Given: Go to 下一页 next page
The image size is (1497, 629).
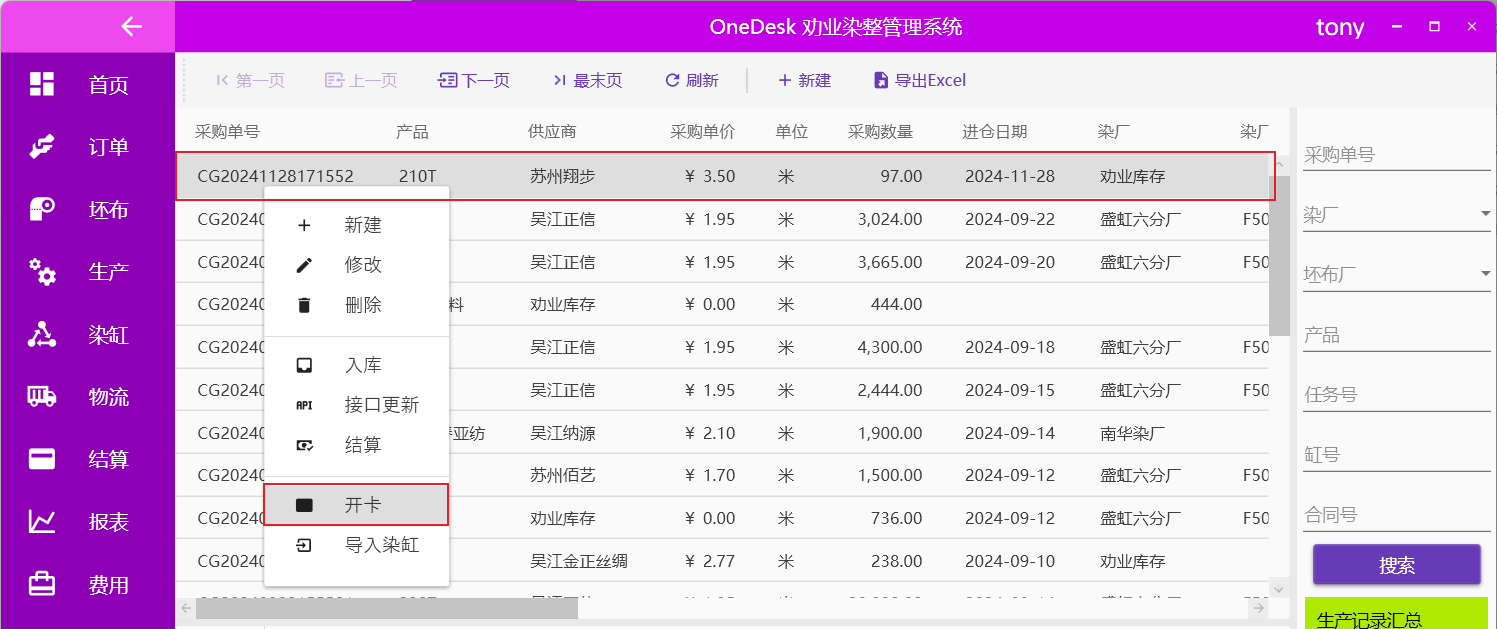Looking at the screenshot, I should click(x=474, y=80).
